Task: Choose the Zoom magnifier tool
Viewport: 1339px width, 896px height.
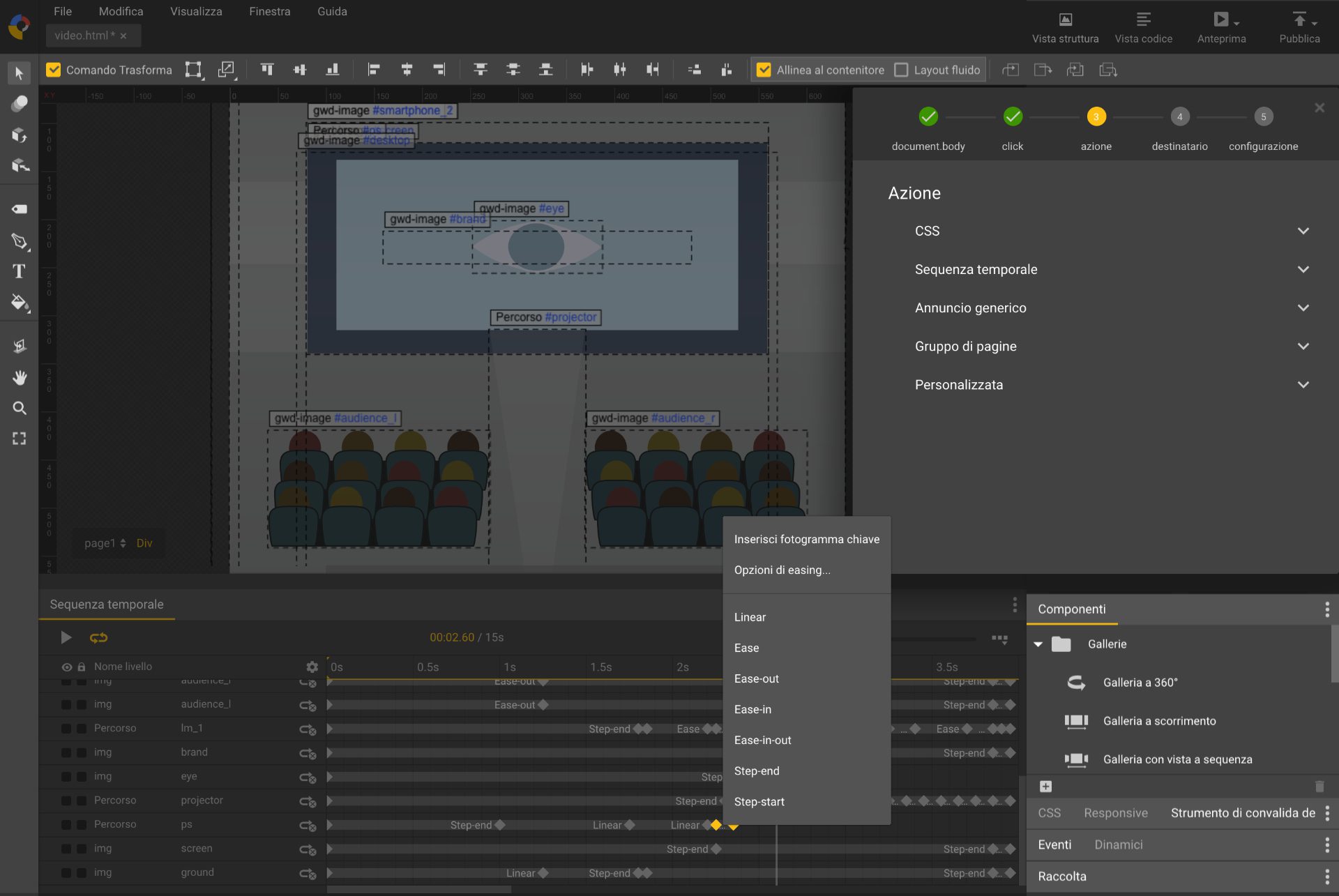Action: [19, 408]
